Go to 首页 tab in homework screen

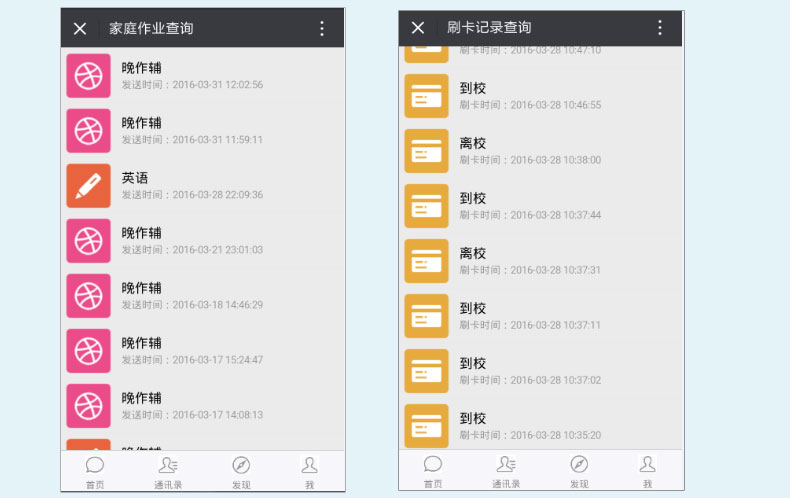pyautogui.click(x=95, y=472)
